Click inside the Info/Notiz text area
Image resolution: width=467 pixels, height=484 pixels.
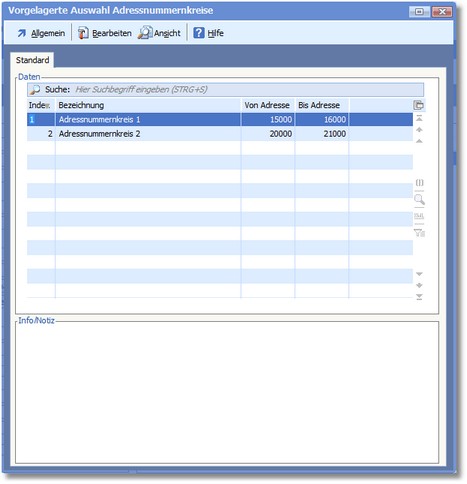click(x=227, y=392)
